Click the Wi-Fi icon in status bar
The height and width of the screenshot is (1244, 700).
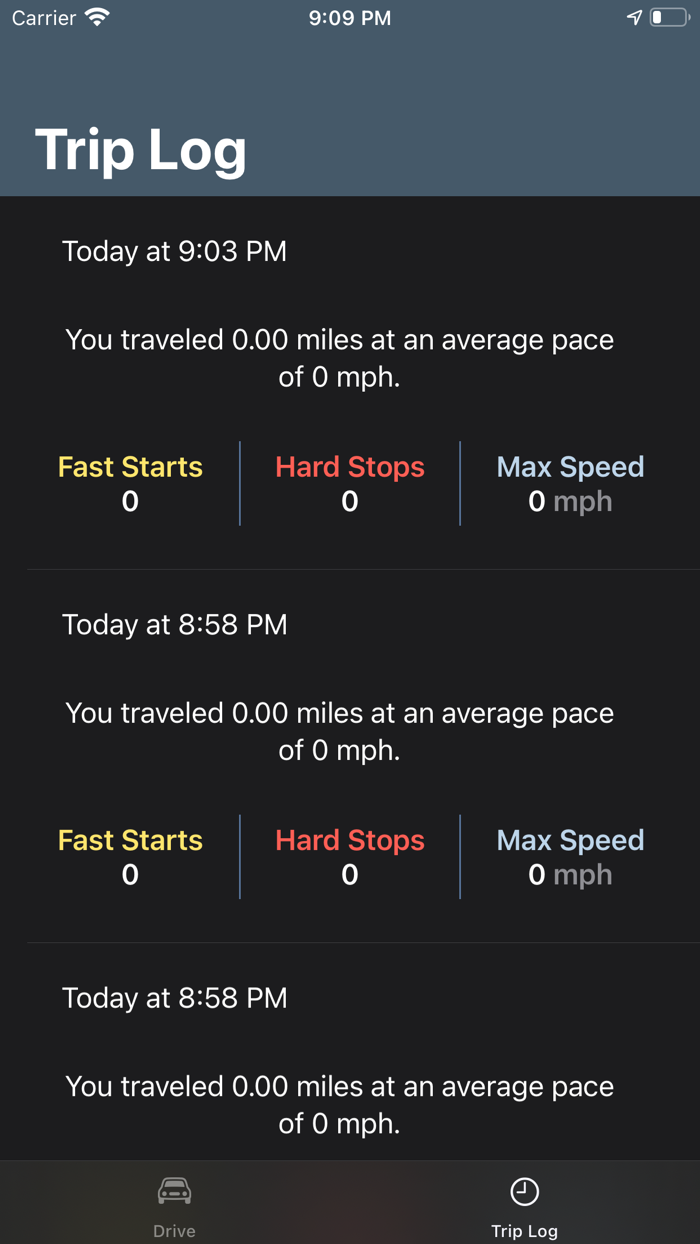tap(96, 16)
